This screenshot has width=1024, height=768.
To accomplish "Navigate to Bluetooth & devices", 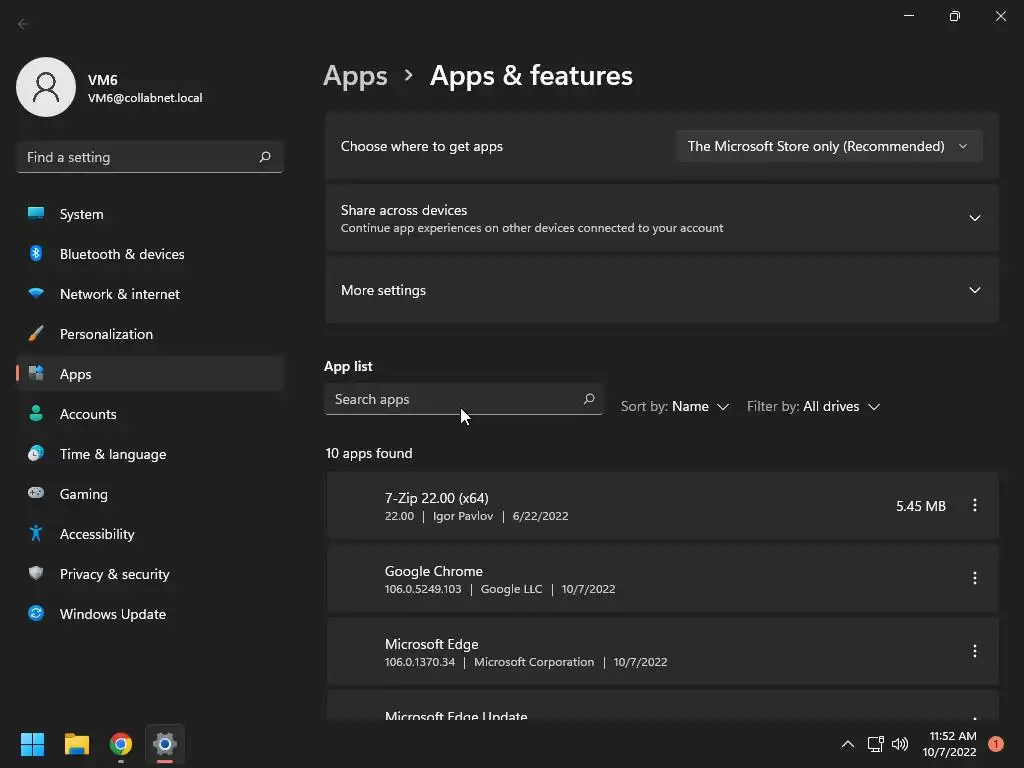I will point(121,254).
